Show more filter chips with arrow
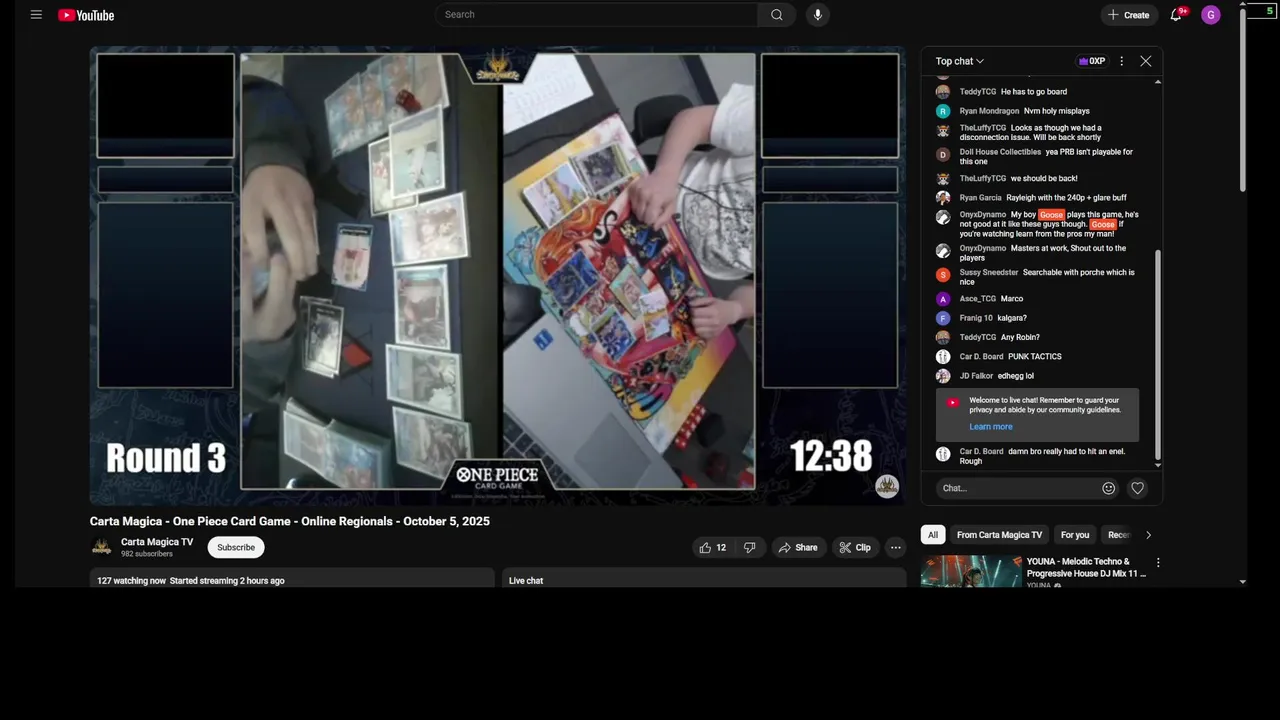The image size is (1280, 720). tap(1148, 535)
